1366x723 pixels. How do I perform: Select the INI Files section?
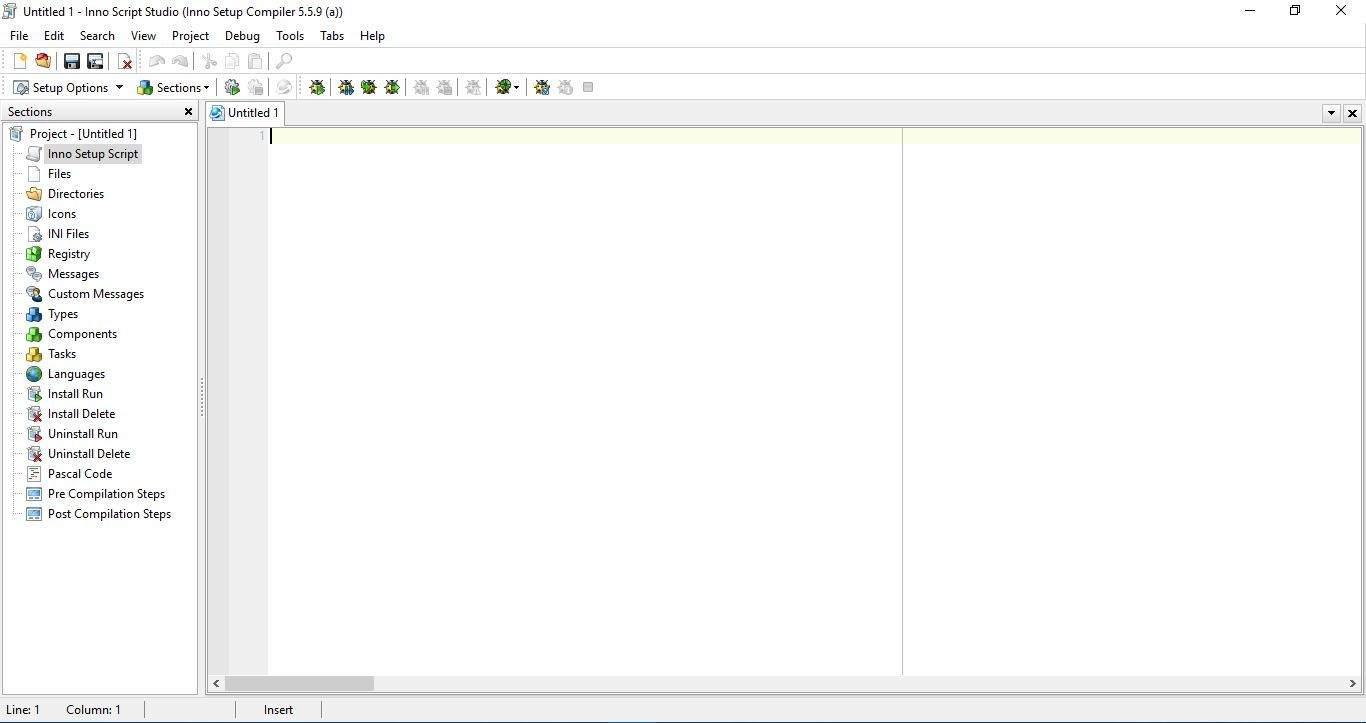tap(68, 233)
